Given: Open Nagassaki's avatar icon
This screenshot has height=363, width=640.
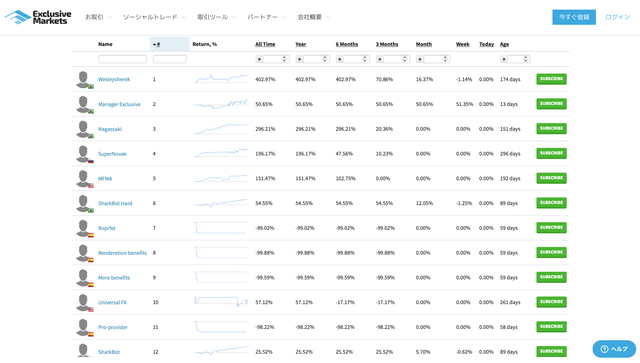Looking at the screenshot, I should click(x=84, y=129).
